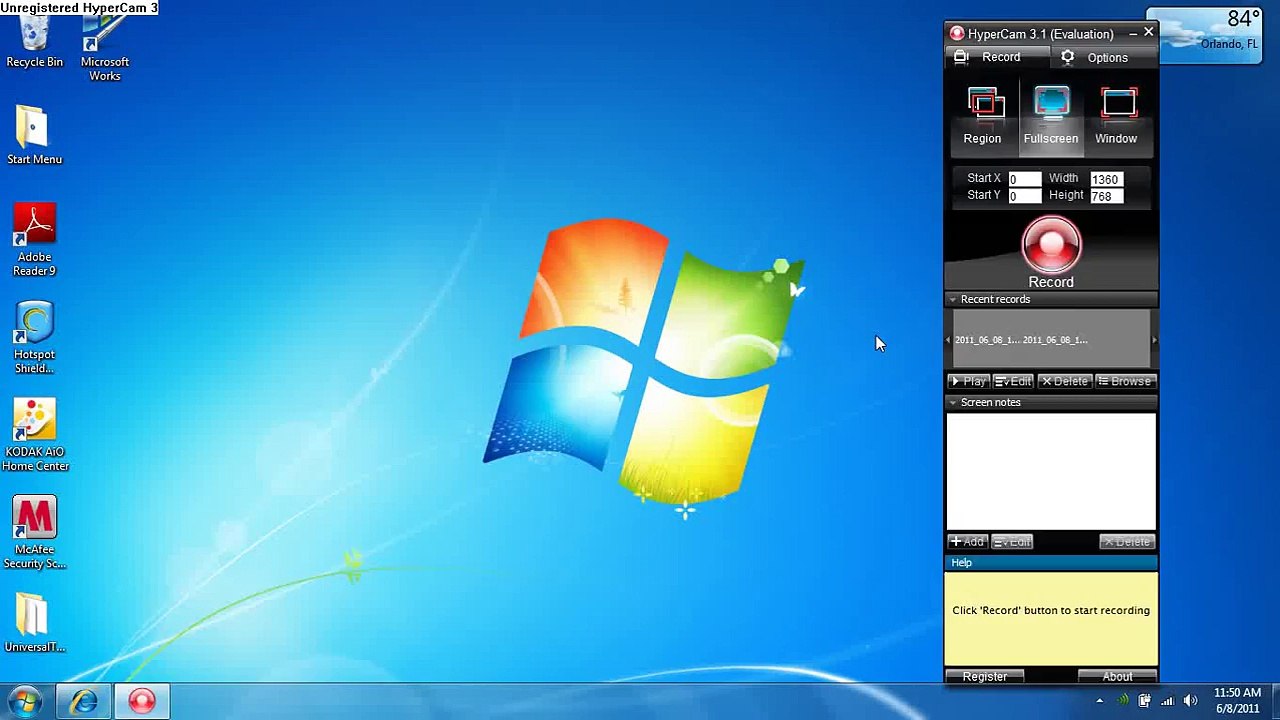Screen dimensions: 1280x720
Task: Click the HyperCam taskbar button
Action: coord(141,702)
